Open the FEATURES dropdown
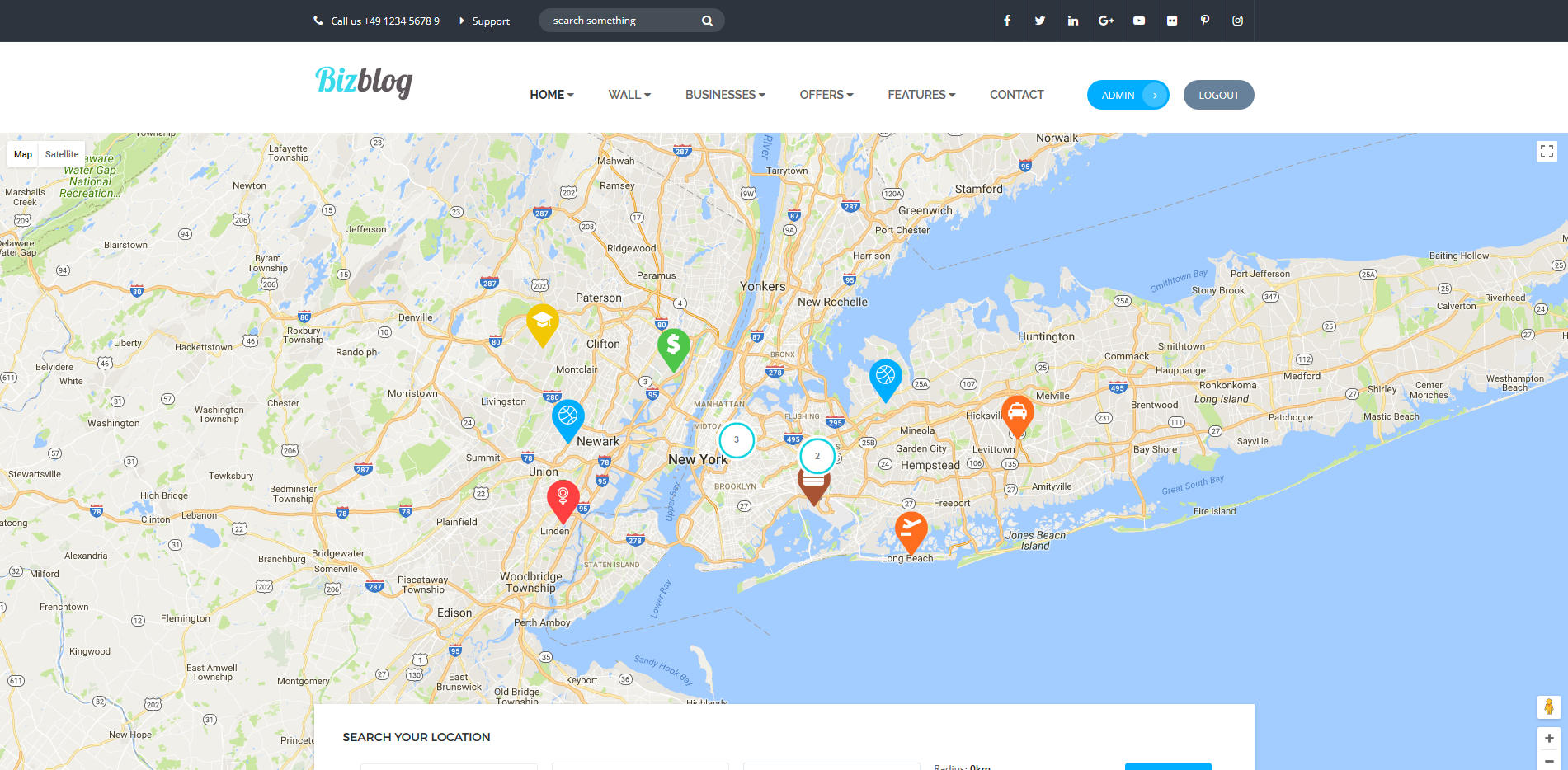 pyautogui.click(x=921, y=94)
